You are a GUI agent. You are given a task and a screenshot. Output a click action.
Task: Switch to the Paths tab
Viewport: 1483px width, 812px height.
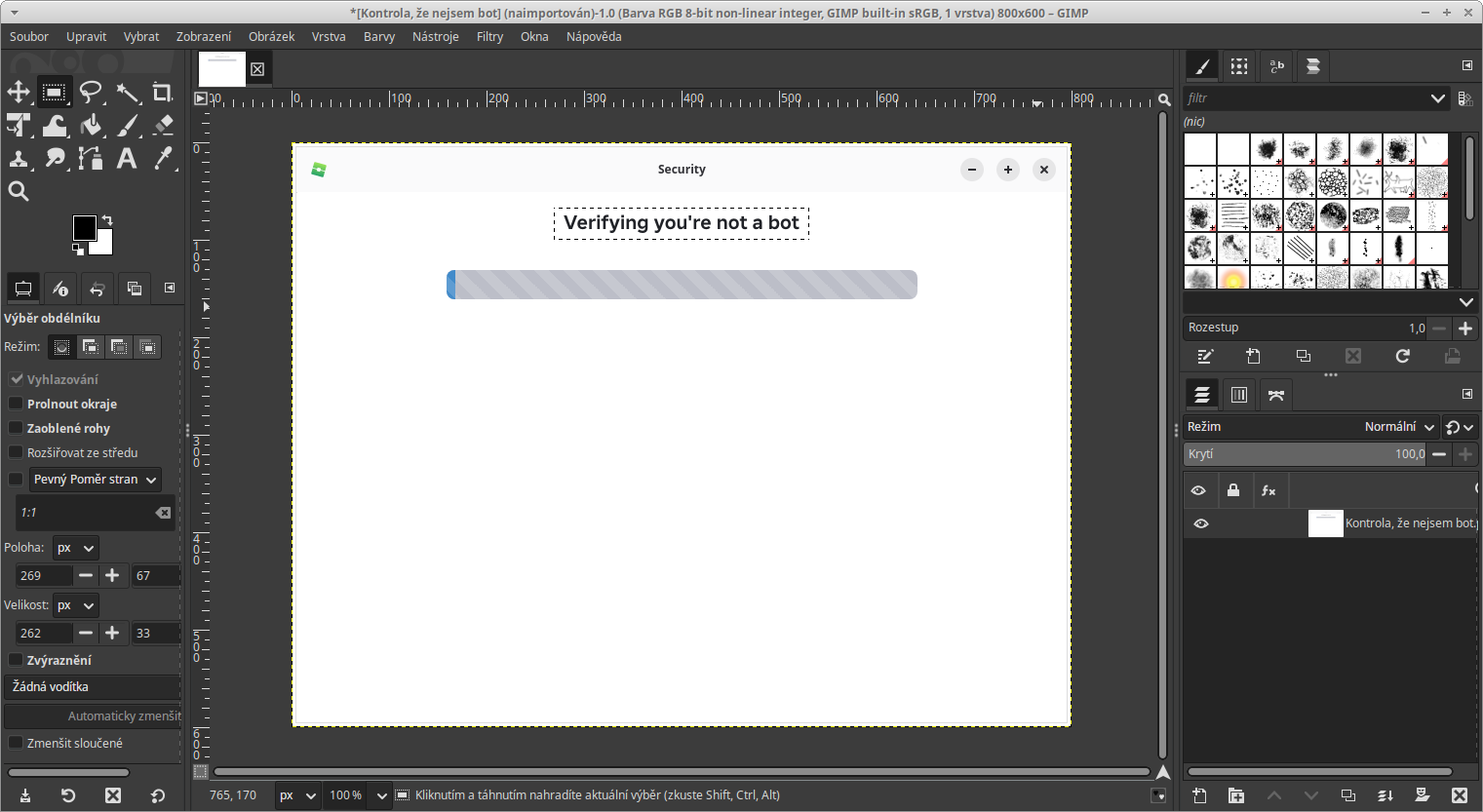point(1276,395)
